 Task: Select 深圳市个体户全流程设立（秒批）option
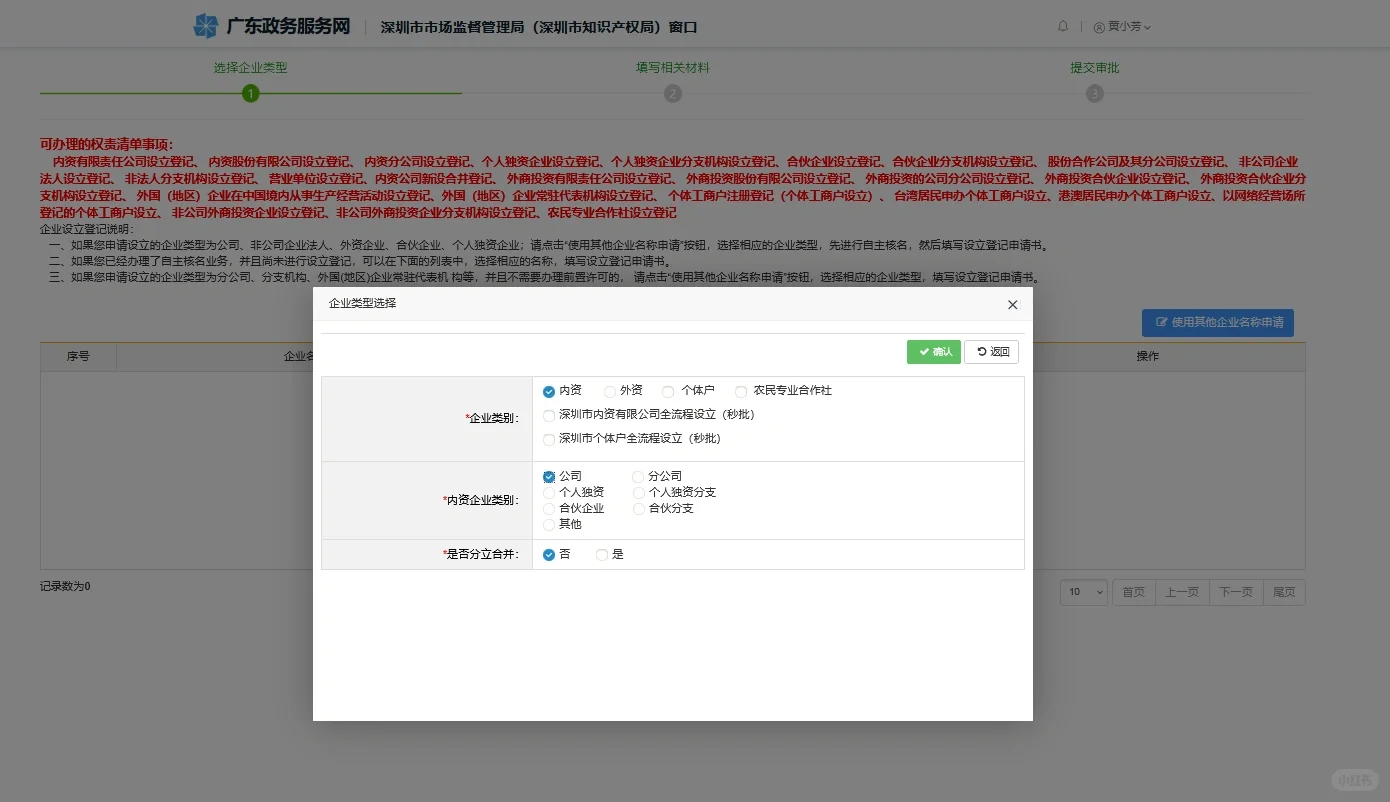548,438
